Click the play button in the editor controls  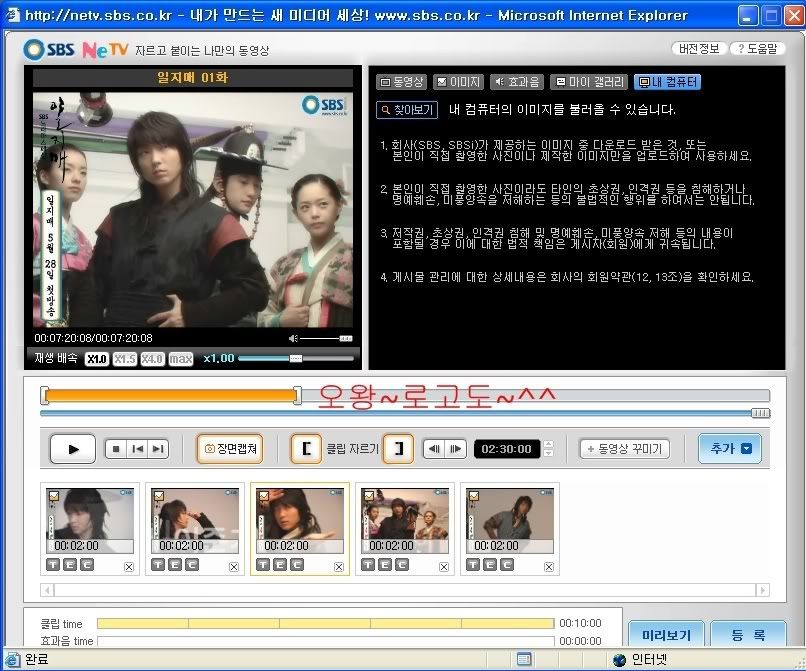(x=73, y=449)
